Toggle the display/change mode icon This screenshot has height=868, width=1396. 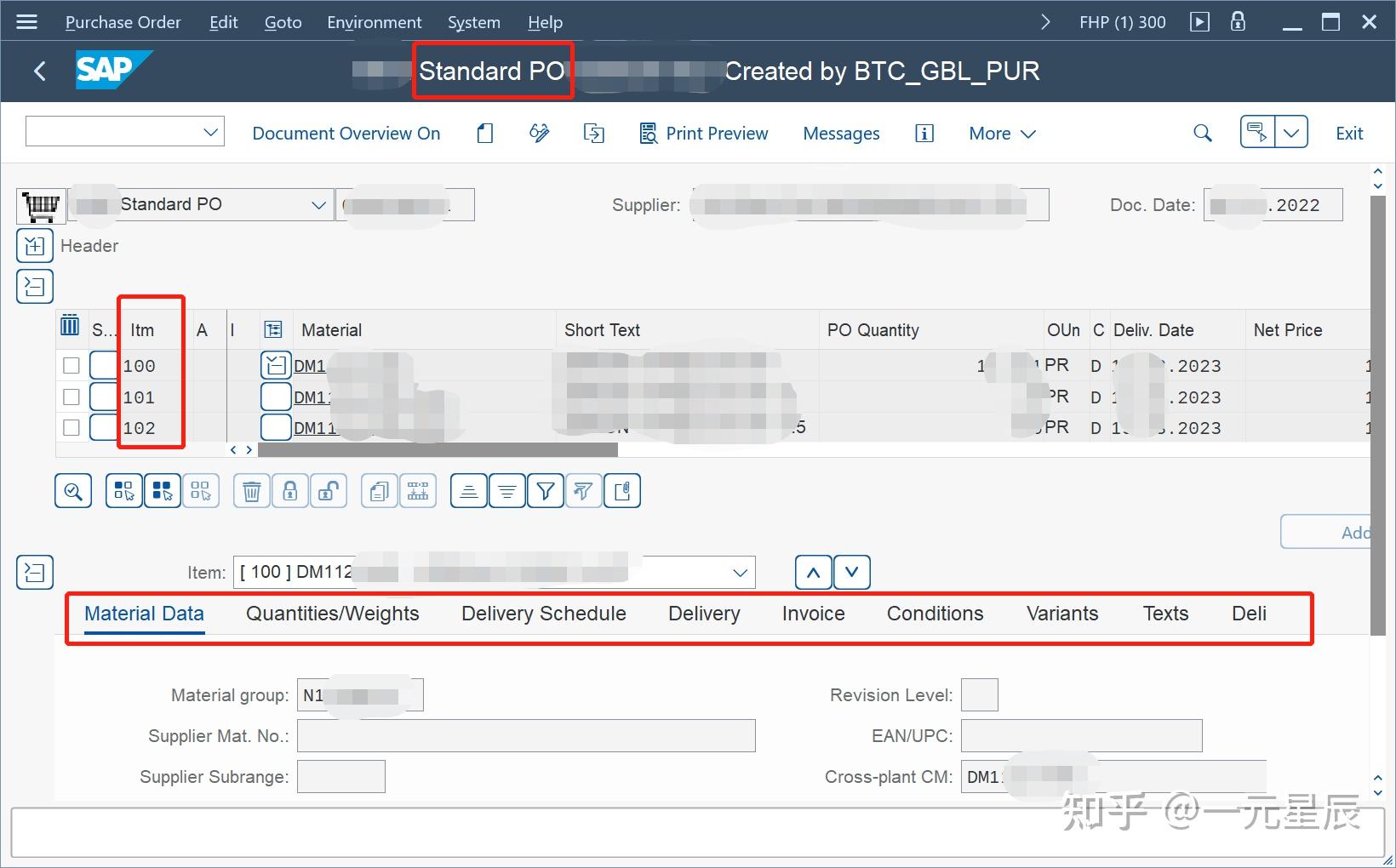[539, 133]
